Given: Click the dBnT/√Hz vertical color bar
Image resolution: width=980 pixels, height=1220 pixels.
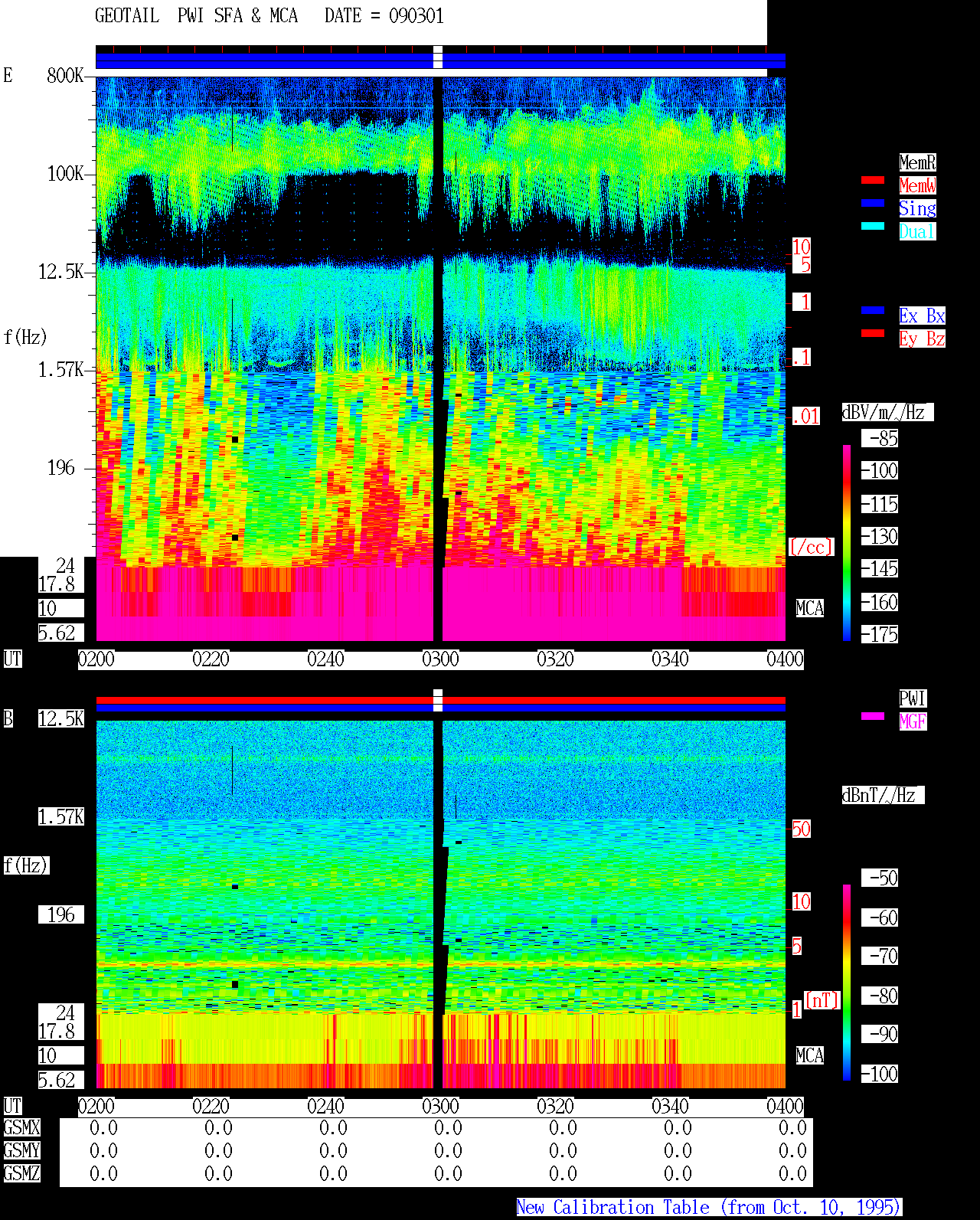Looking at the screenshot, I should (x=847, y=983).
